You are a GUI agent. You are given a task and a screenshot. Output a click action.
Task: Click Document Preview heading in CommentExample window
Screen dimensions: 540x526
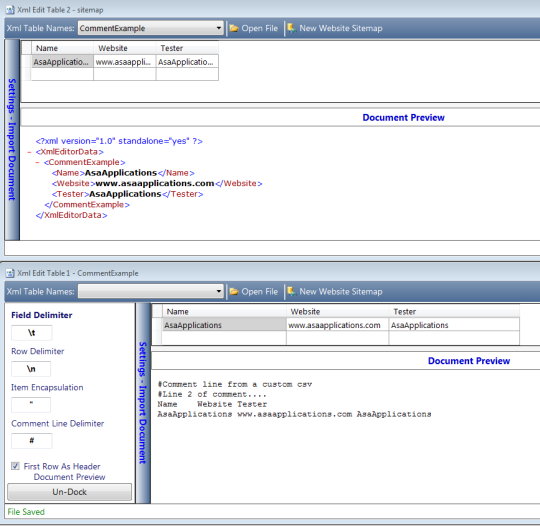[469, 361]
